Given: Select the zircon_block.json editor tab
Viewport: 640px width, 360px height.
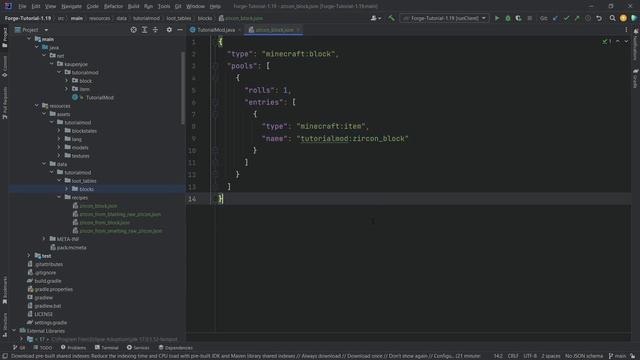Looking at the screenshot, I should (274, 30).
